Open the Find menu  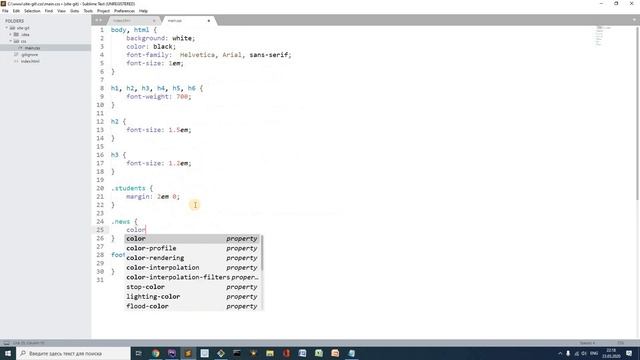pos(49,11)
